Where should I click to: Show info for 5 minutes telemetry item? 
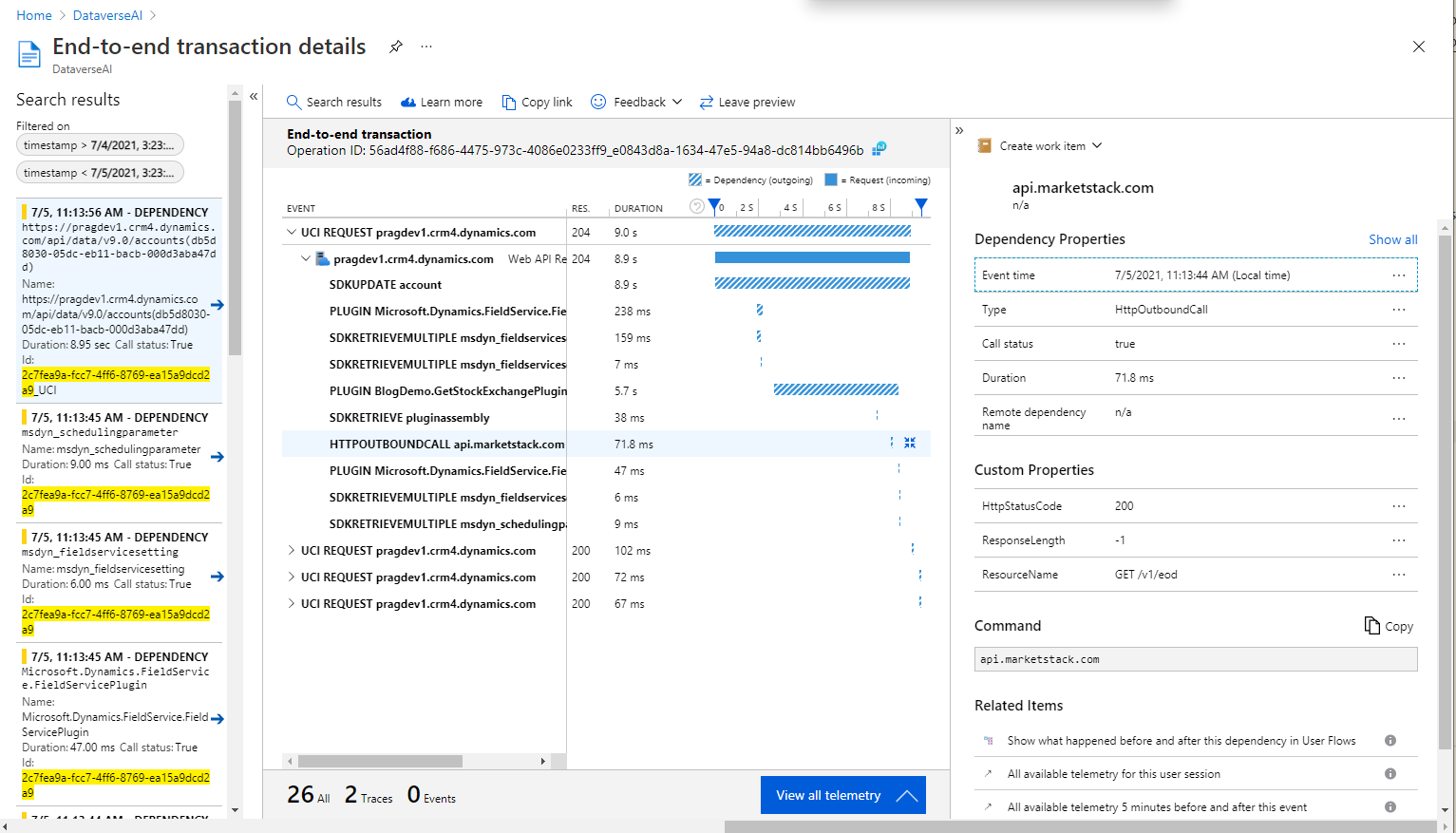(1390, 807)
